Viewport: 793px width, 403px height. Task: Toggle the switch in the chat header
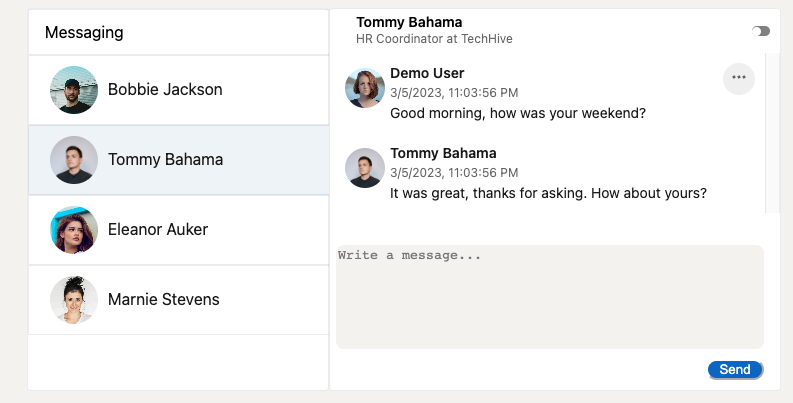761,31
